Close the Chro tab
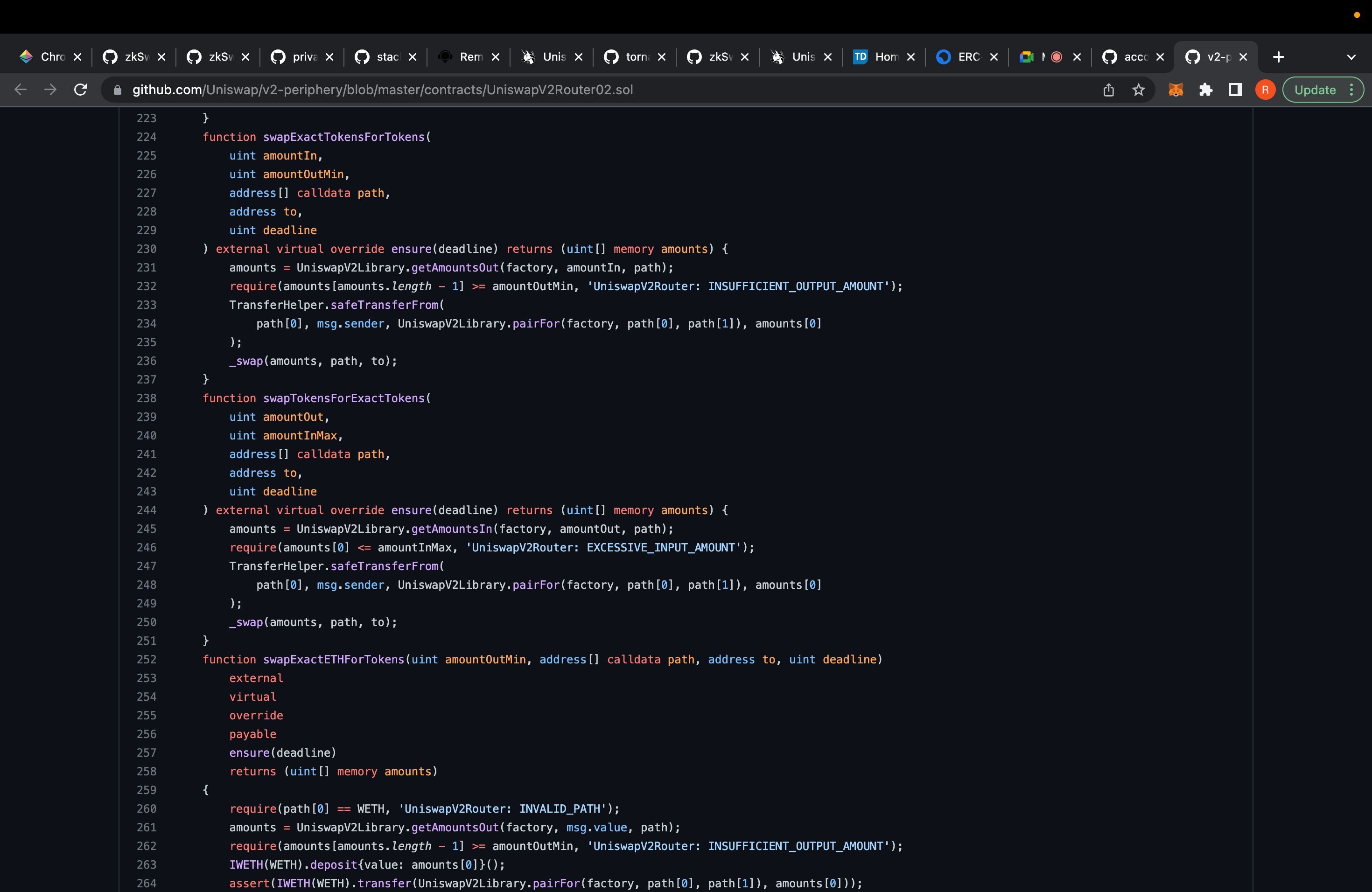 point(77,57)
